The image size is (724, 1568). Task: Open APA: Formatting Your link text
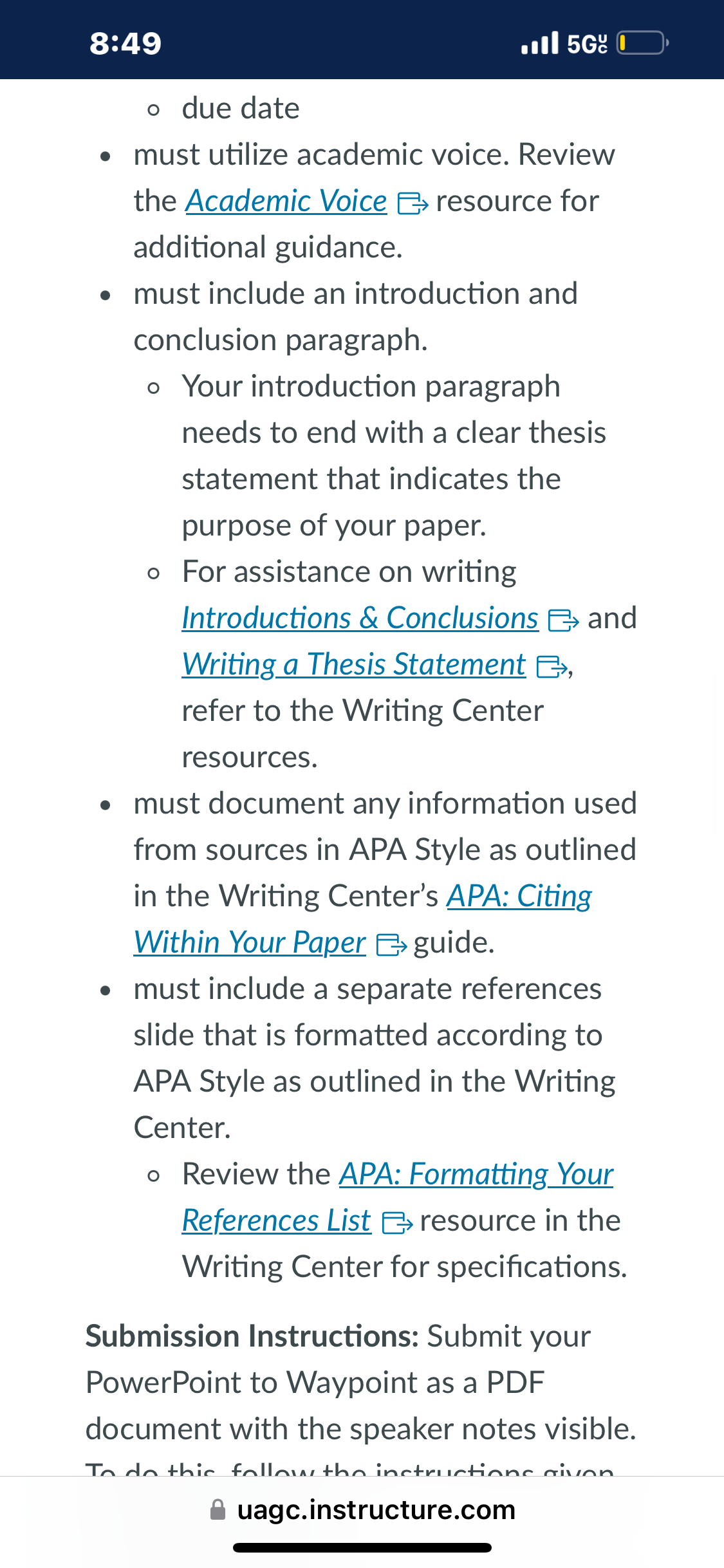(x=476, y=1174)
